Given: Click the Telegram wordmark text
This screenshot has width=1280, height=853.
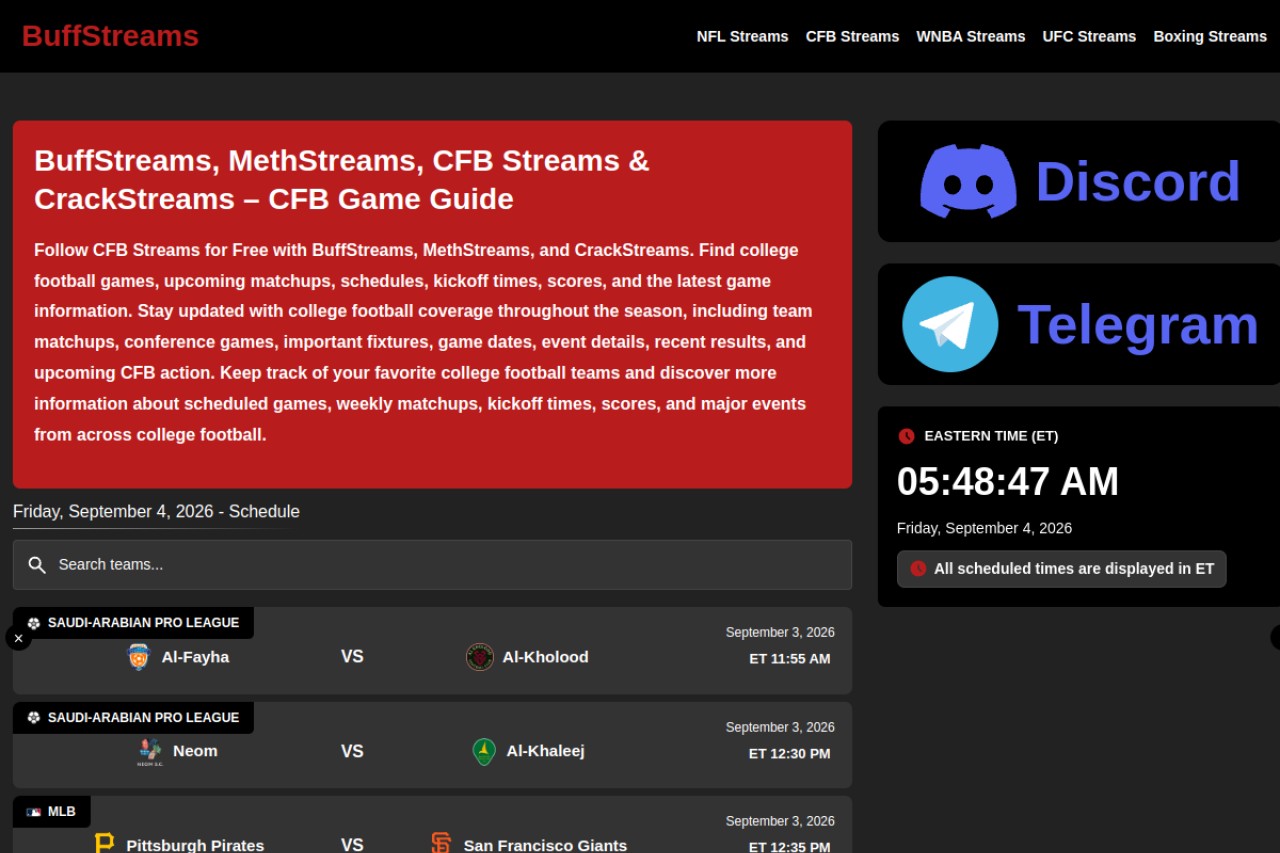Looking at the screenshot, I should [x=1138, y=325].
